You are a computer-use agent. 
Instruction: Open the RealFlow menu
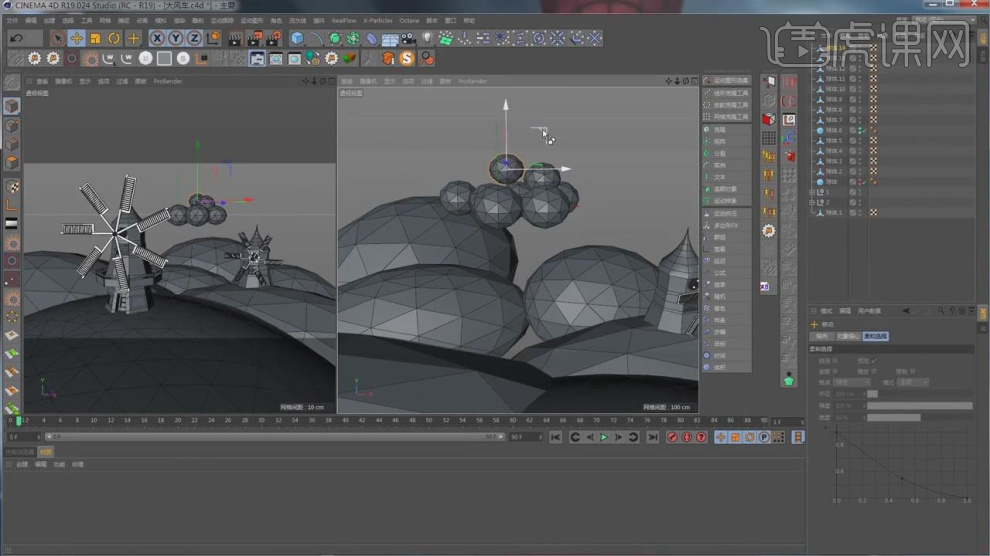[x=343, y=20]
